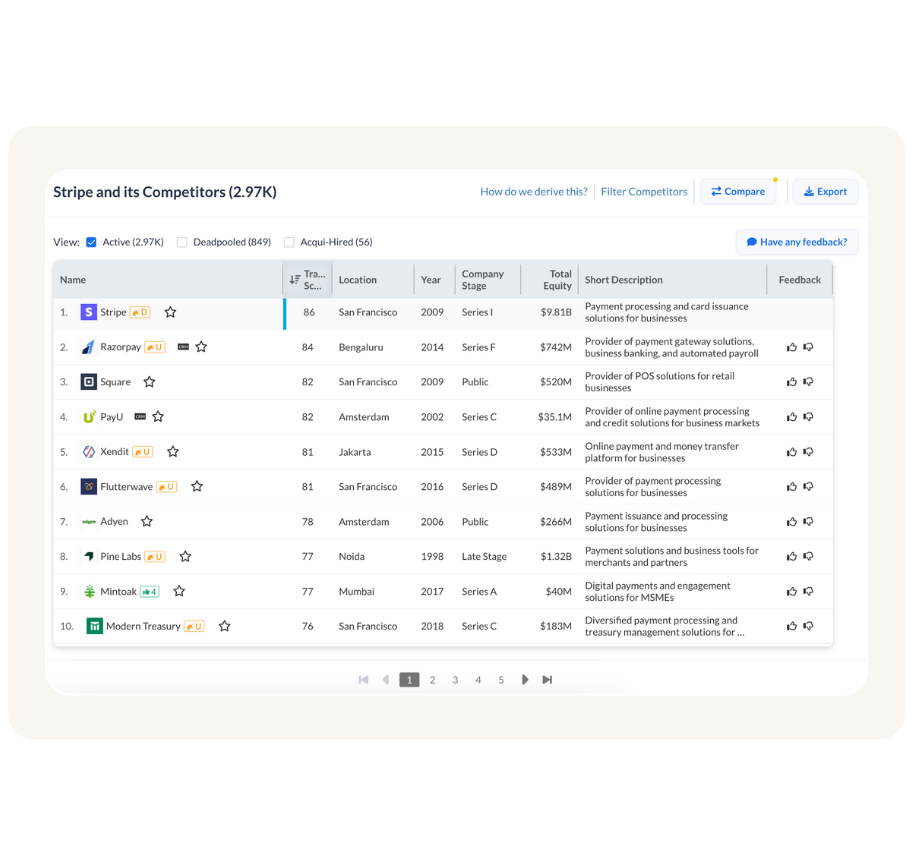Click the Flutterwave logo icon
This screenshot has width=913, height=865.
pos(89,487)
